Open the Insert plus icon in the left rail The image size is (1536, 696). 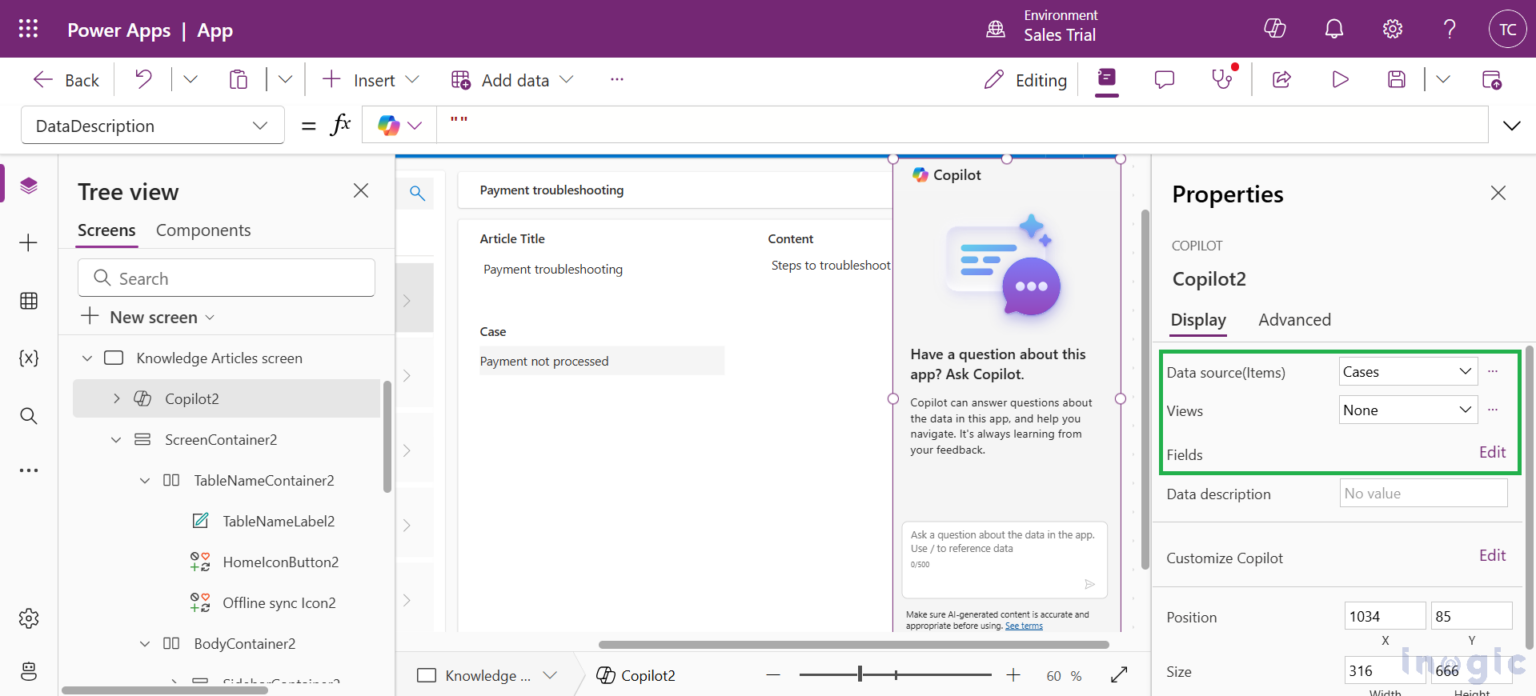[28, 242]
